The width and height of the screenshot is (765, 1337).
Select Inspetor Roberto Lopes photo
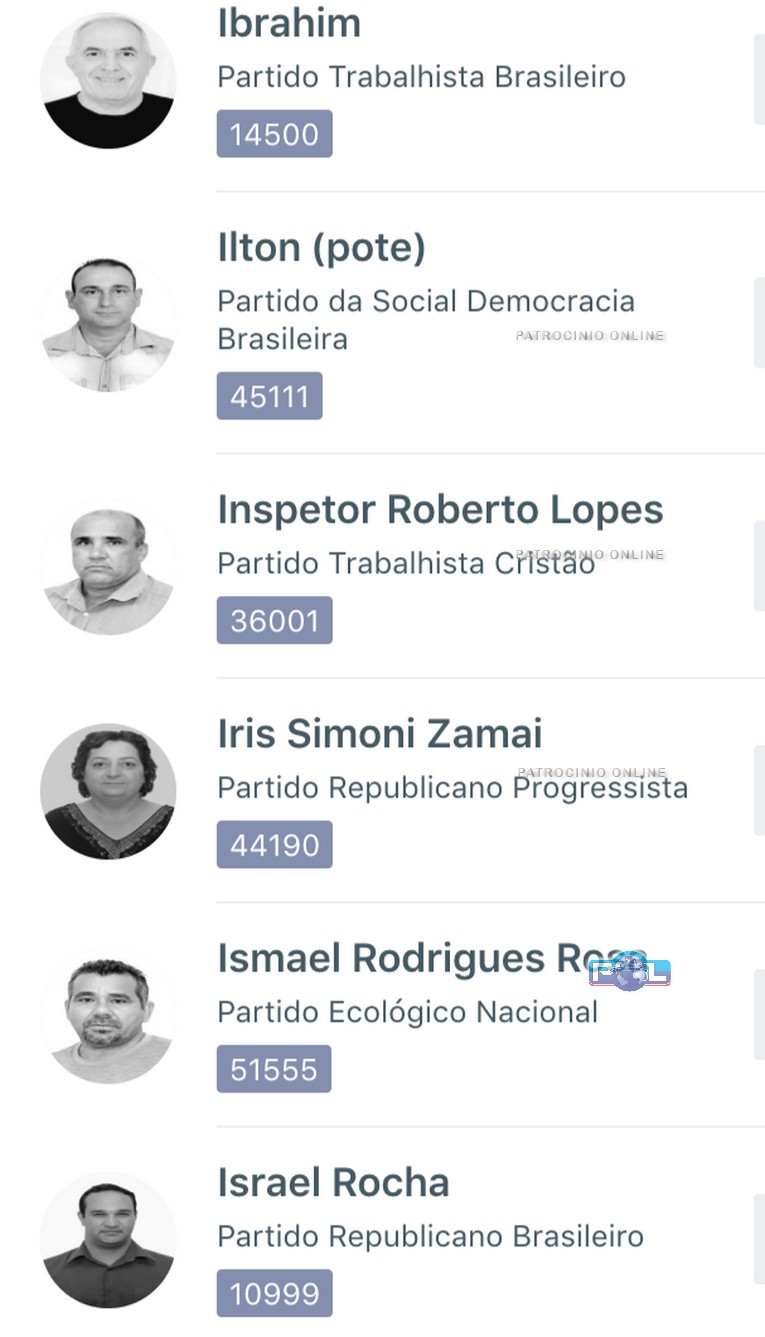pos(108,568)
